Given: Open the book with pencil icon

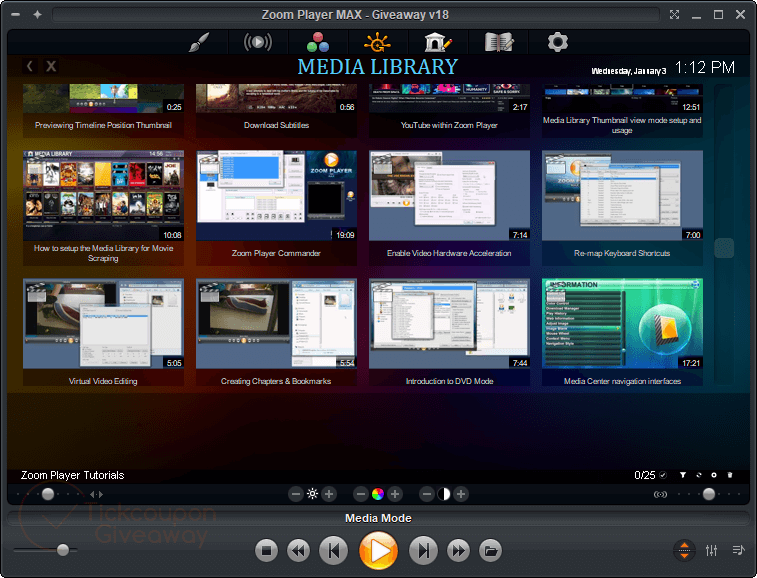Looking at the screenshot, I should point(499,42).
